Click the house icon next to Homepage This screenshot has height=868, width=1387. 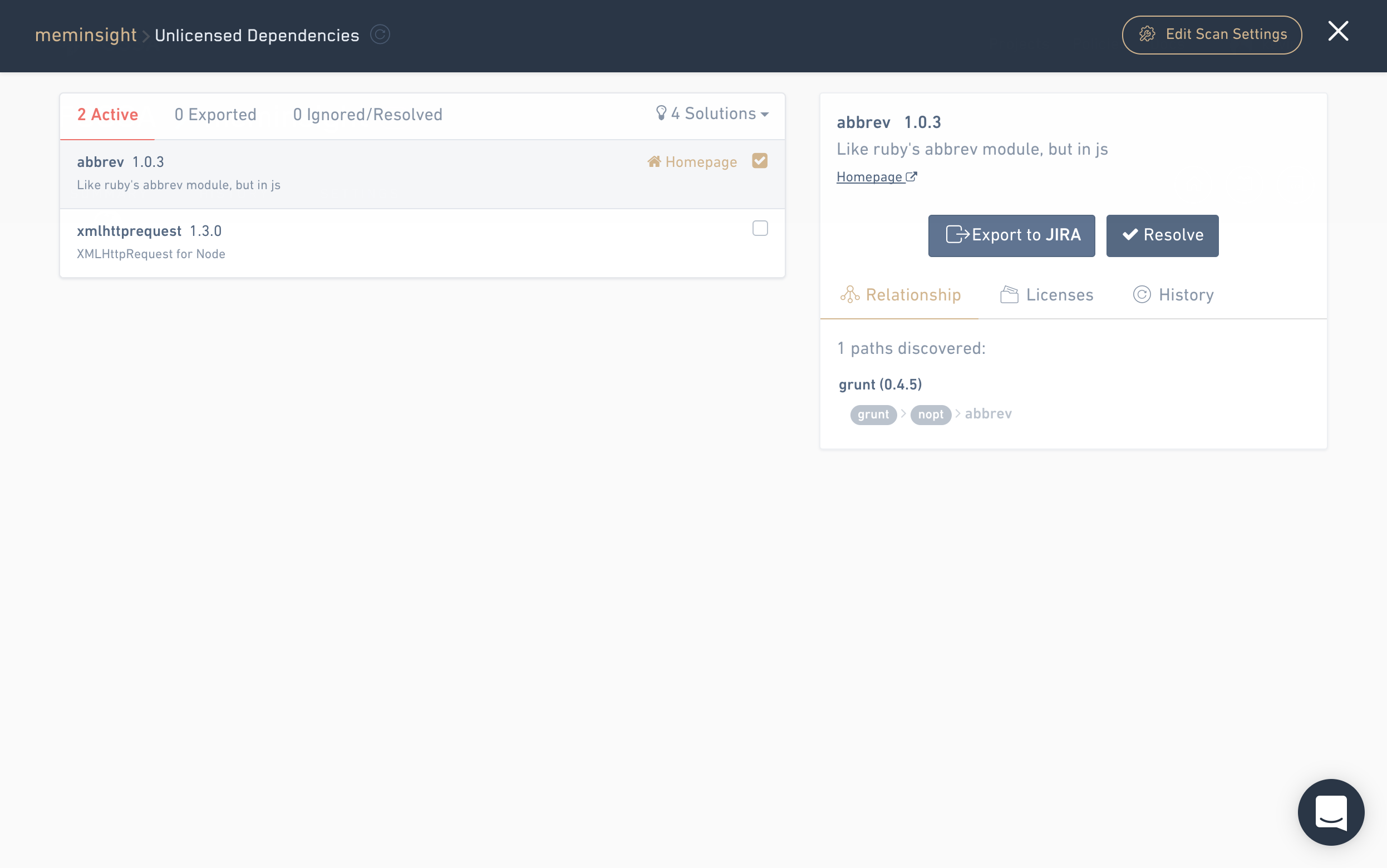(x=654, y=162)
